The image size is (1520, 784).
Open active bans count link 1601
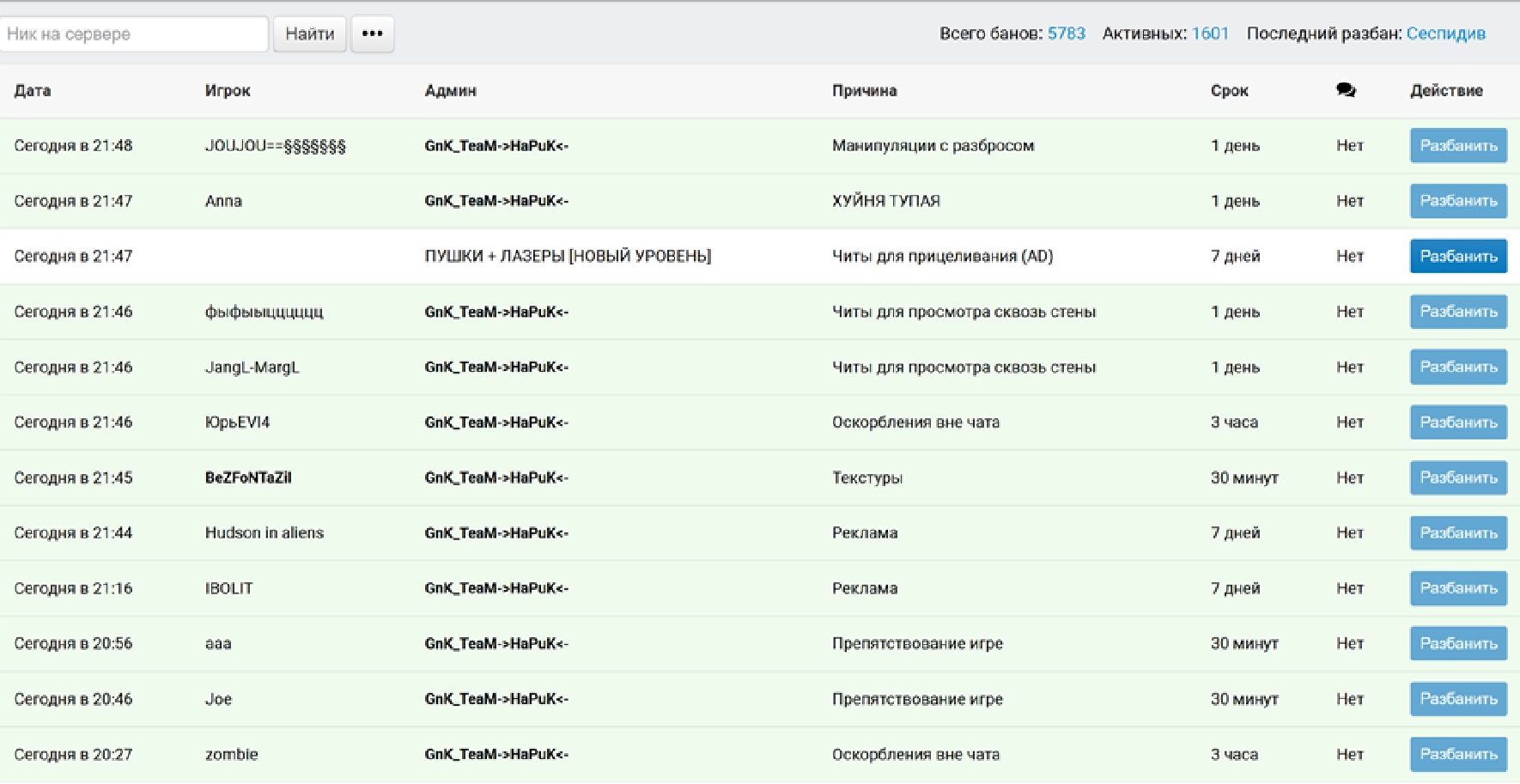pos(1209,33)
